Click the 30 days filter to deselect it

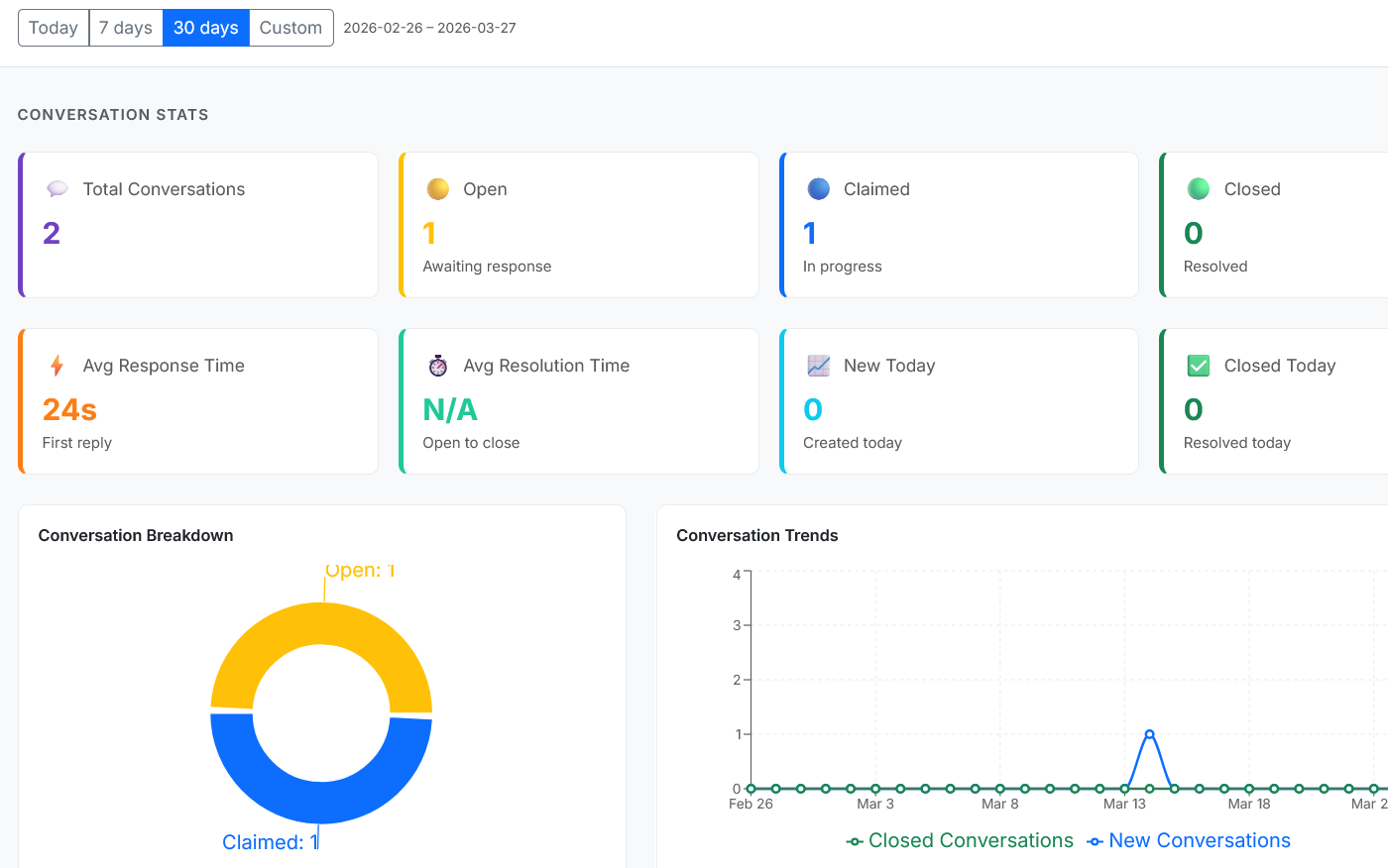(x=205, y=28)
